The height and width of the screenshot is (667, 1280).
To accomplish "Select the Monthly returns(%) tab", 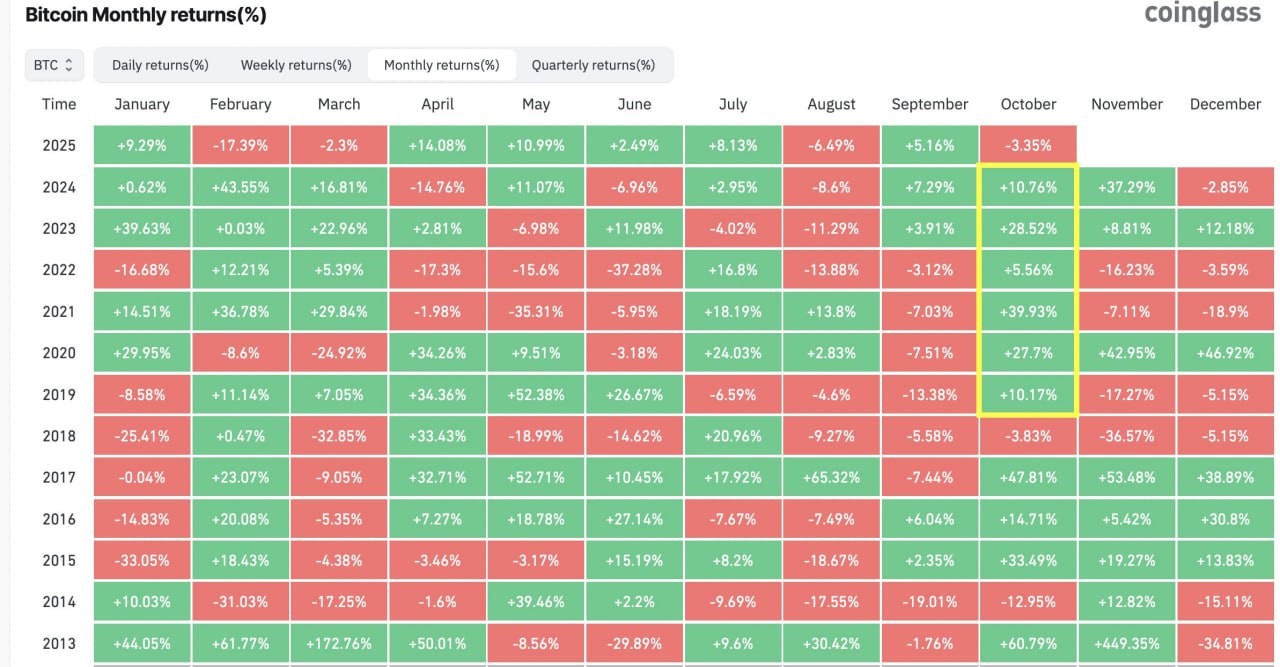I will pos(443,64).
